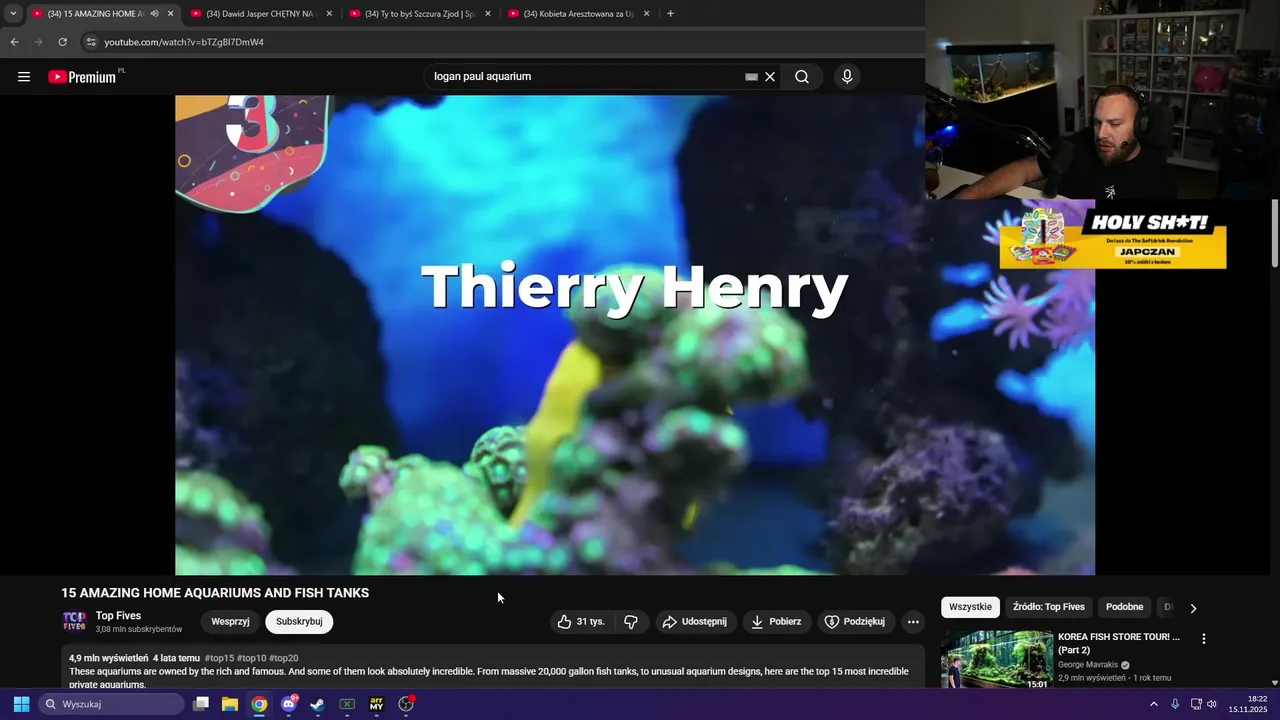Open the Windows Start menu
Viewport: 1280px width, 720px height.
(21, 704)
